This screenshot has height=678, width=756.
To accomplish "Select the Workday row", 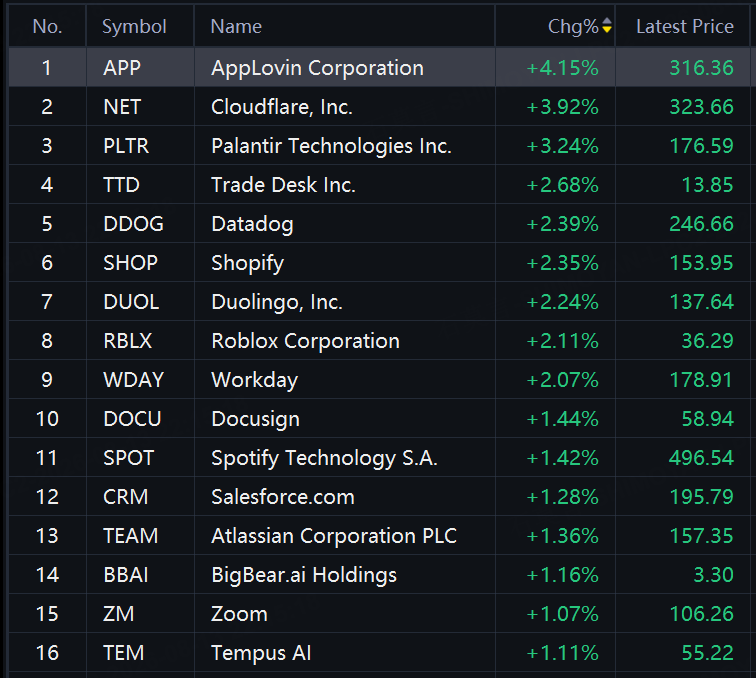I will tap(379, 380).
